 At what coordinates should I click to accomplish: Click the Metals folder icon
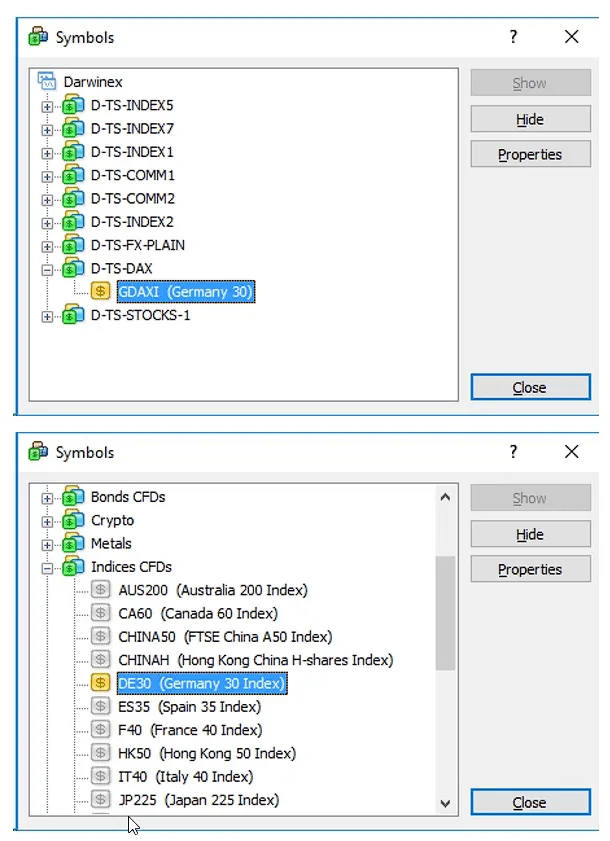click(73, 543)
